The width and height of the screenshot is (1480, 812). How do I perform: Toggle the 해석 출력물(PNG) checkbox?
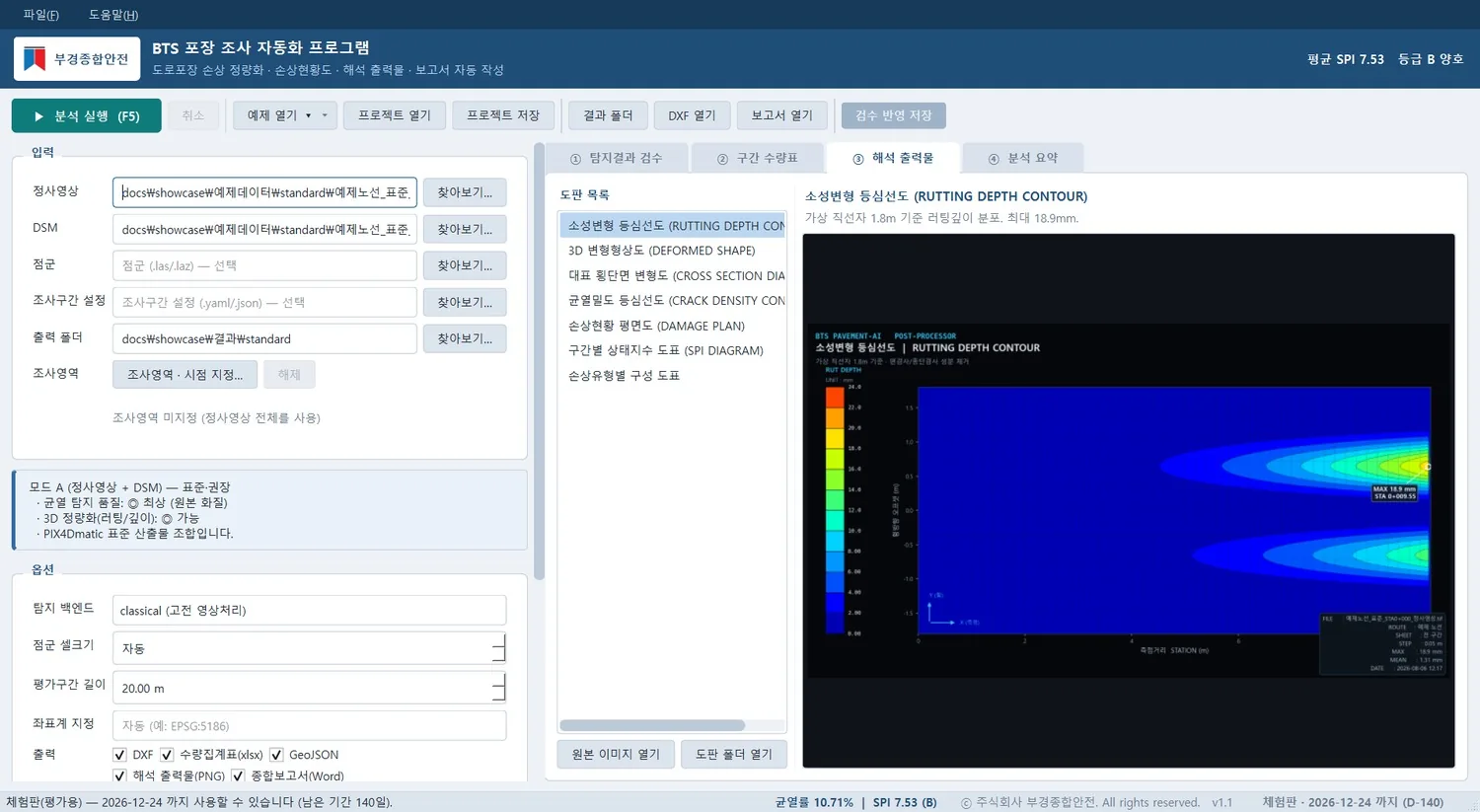click(119, 776)
